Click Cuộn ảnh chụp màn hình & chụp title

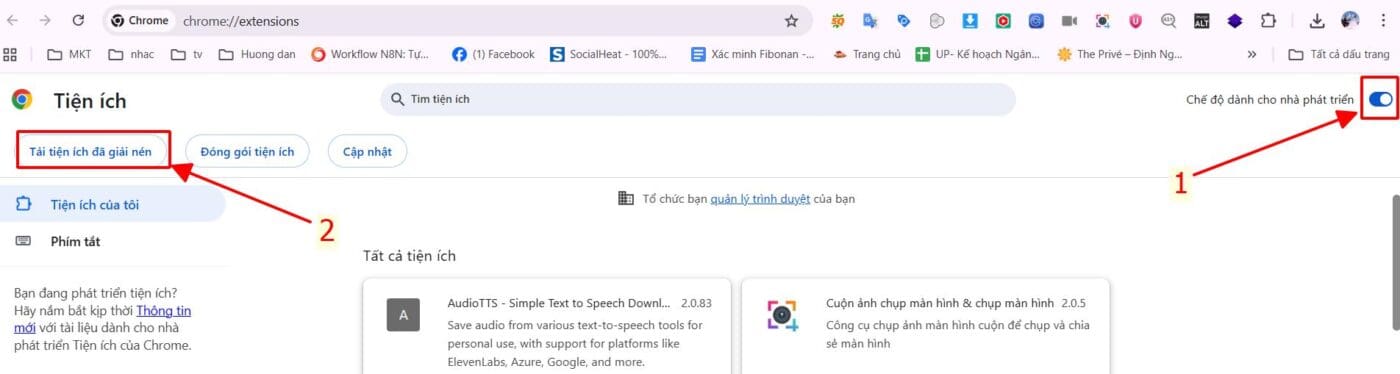940,303
